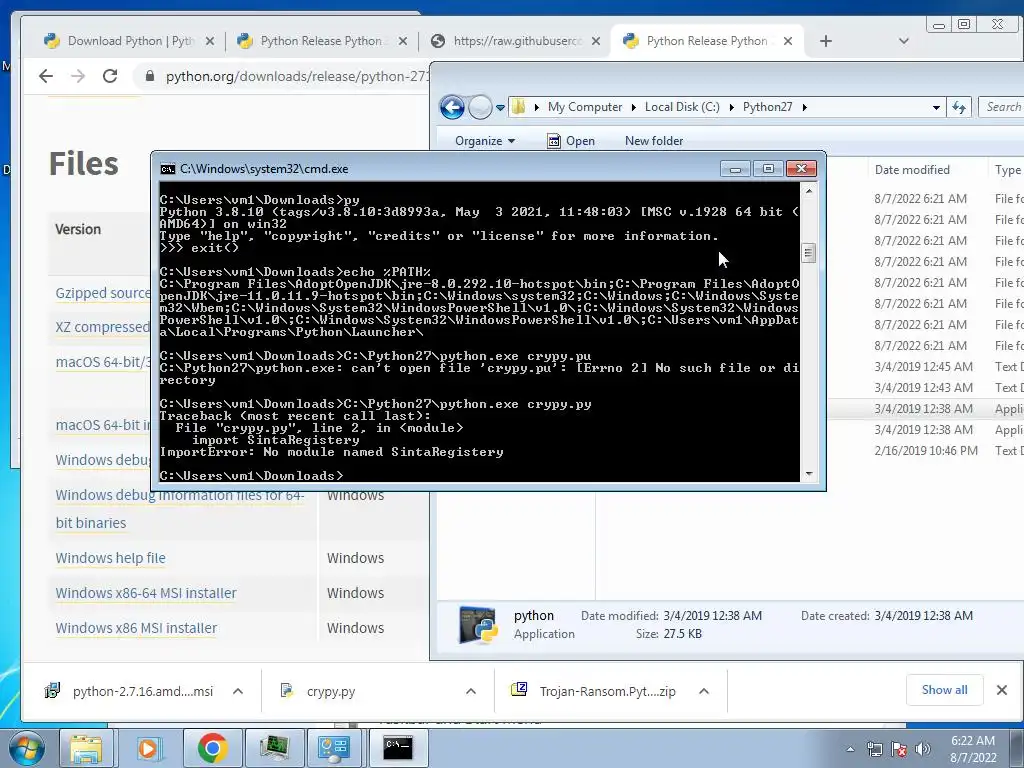Image resolution: width=1024 pixels, height=768 pixels.
Task: Click the cmd scrollbar thumb
Action: coord(808,253)
